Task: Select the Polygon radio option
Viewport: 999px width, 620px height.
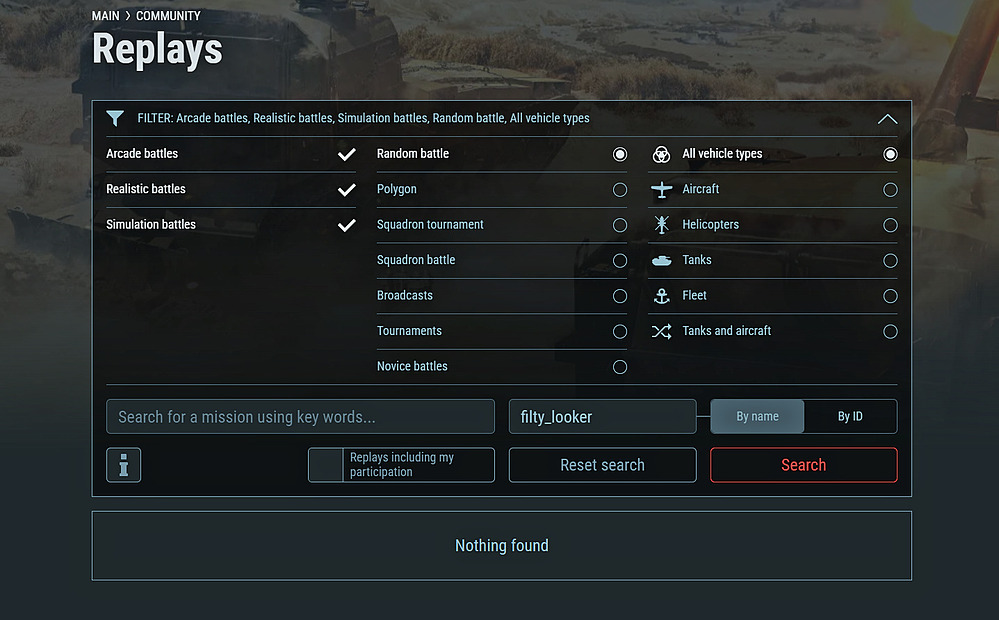Action: pyautogui.click(x=620, y=190)
